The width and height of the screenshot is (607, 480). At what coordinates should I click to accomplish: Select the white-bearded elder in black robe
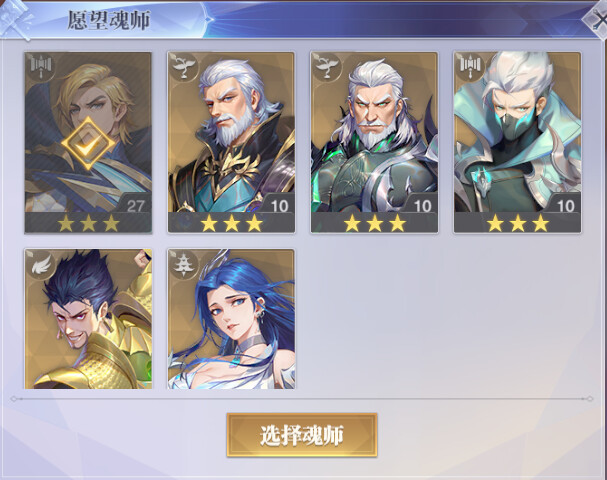click(x=231, y=143)
